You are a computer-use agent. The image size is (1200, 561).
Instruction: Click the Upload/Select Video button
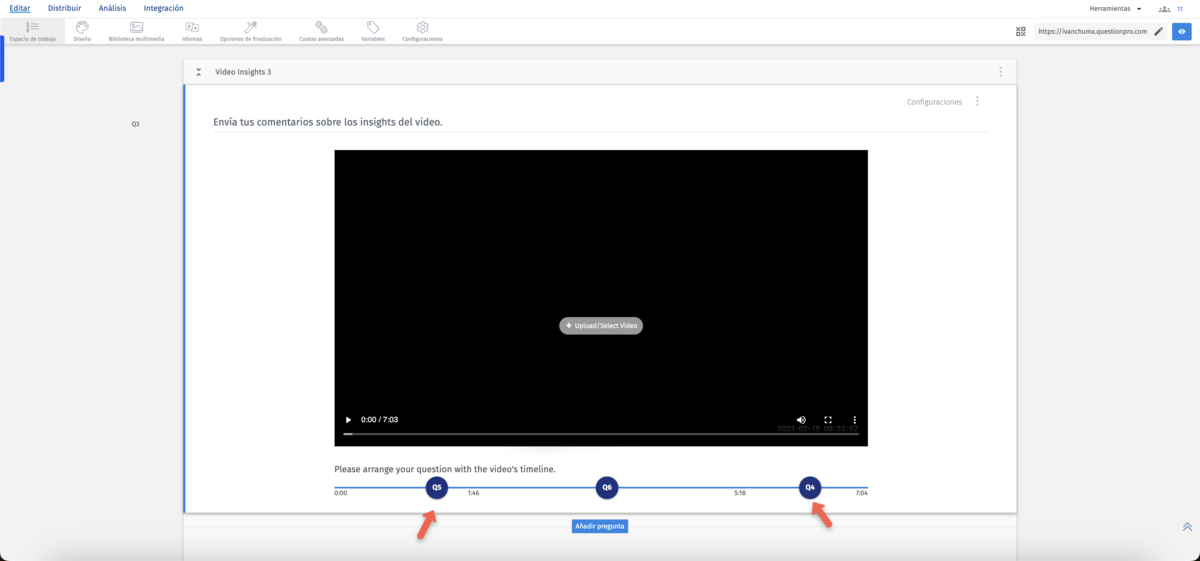tap(601, 326)
